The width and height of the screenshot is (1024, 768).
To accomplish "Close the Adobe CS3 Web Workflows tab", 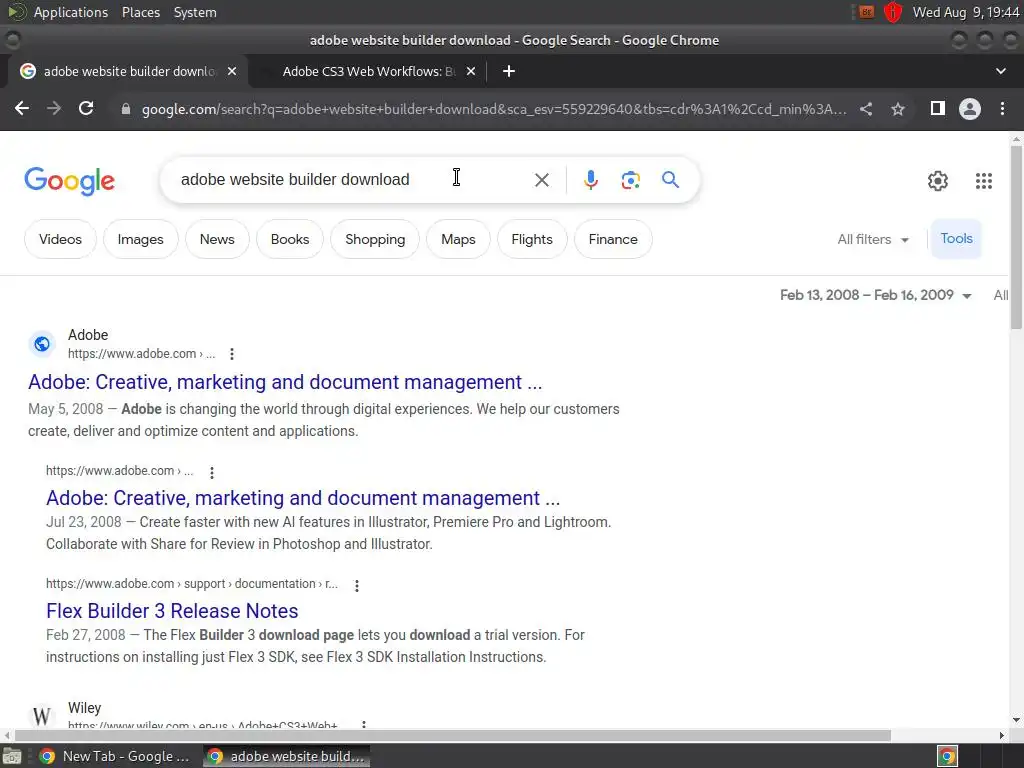I will click(x=471, y=71).
